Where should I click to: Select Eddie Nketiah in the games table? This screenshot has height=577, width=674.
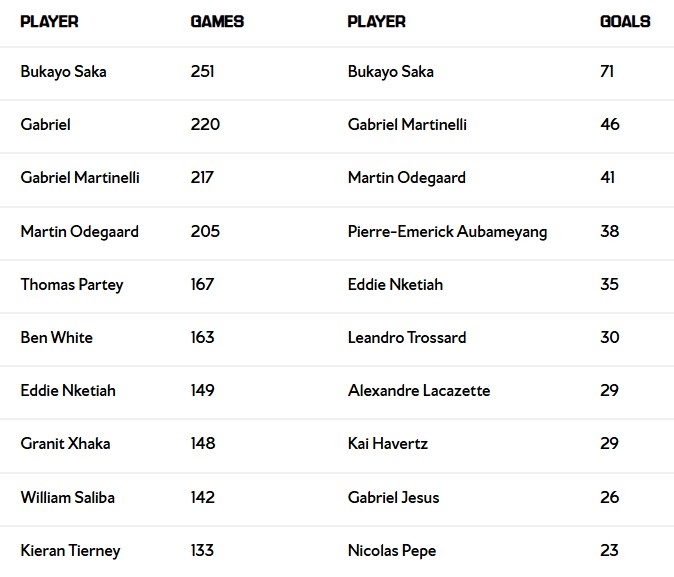point(68,390)
